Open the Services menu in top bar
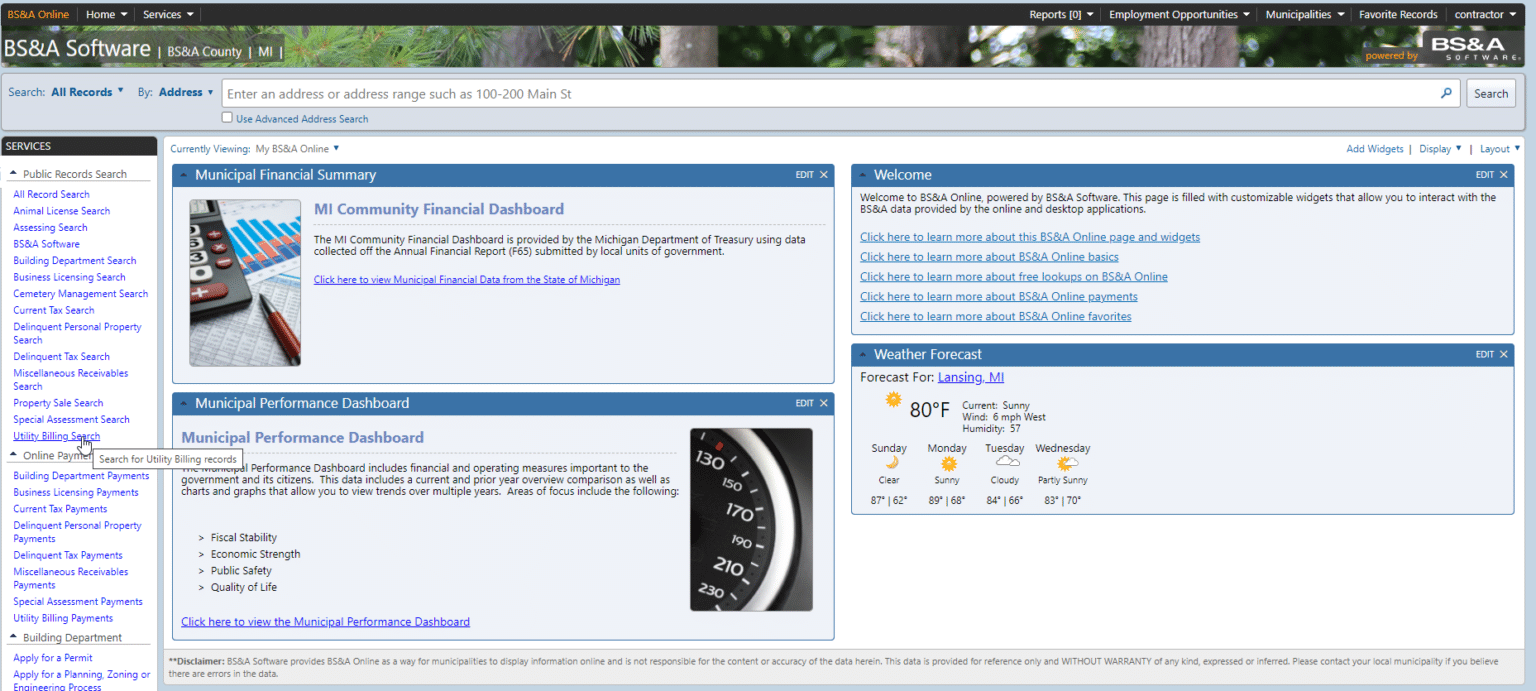Image resolution: width=1536 pixels, height=691 pixels. pyautogui.click(x=167, y=14)
